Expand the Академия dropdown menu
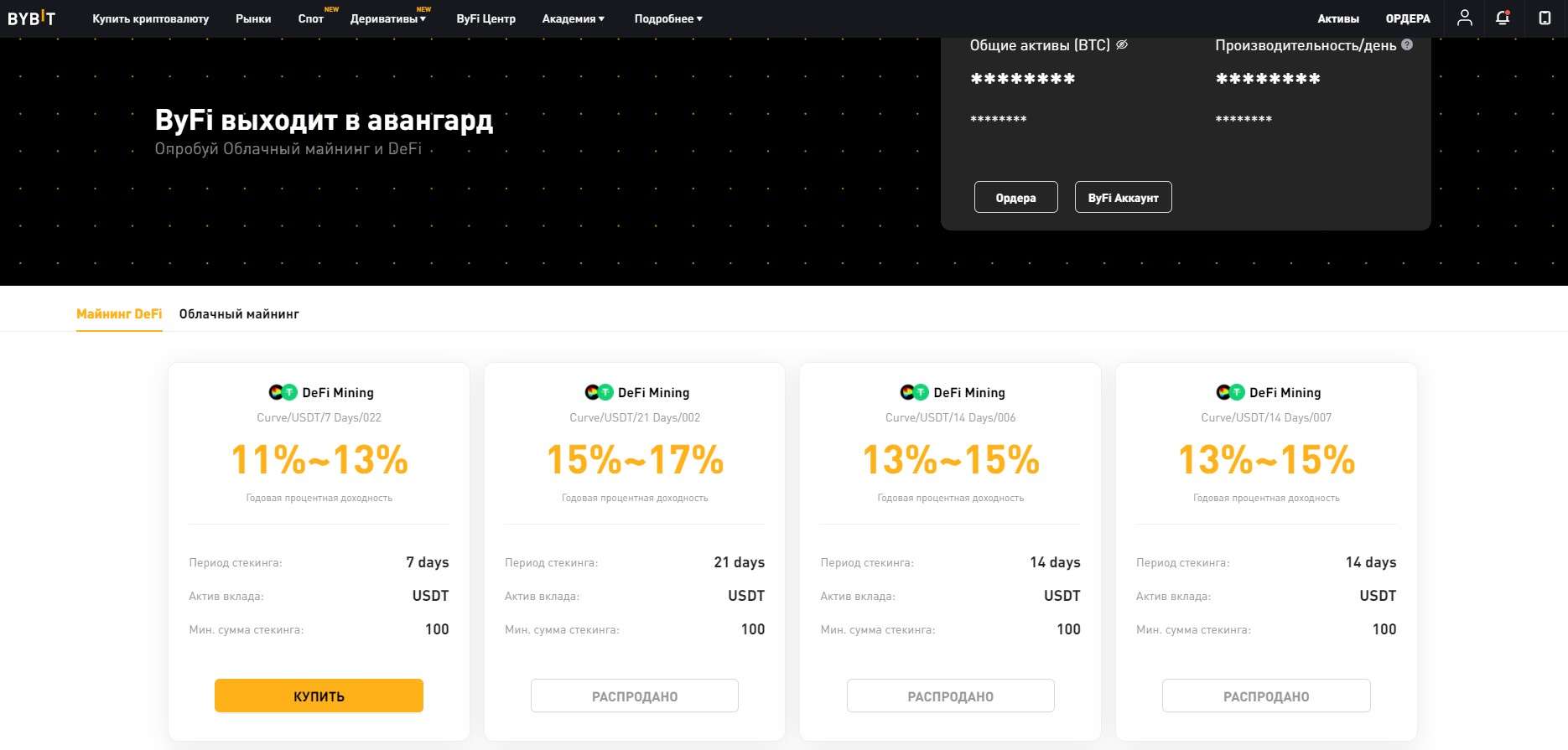 click(574, 18)
